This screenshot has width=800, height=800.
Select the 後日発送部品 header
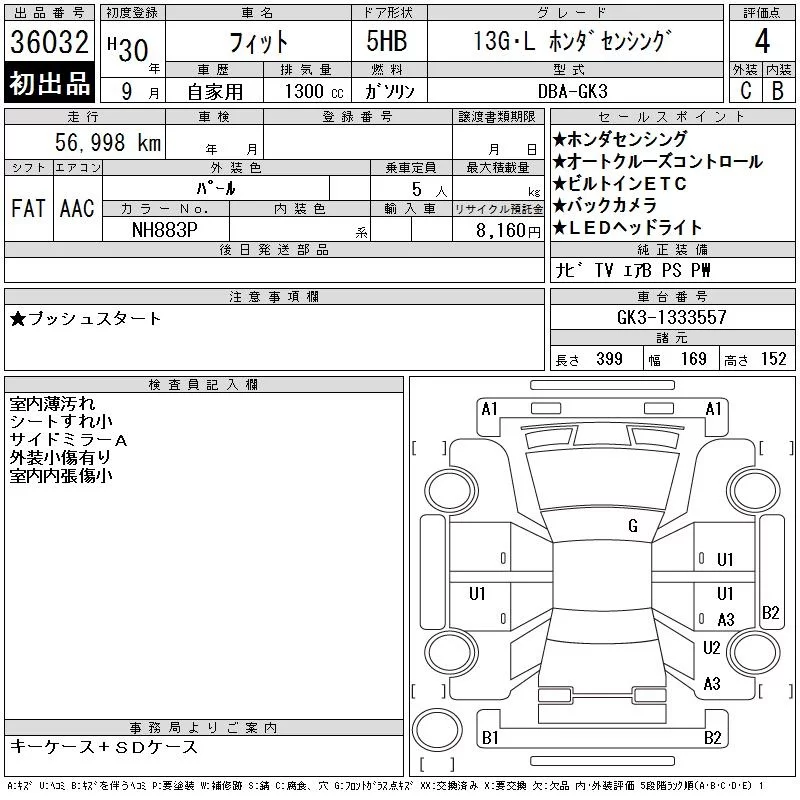coord(274,249)
